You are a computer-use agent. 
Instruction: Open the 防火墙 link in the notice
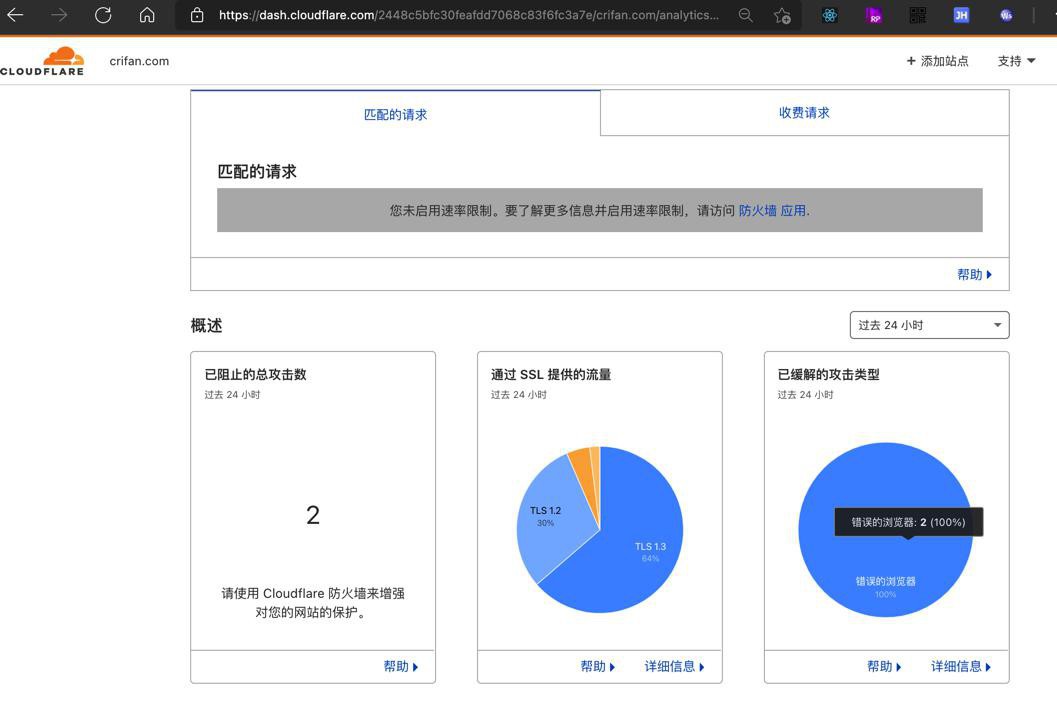pyautogui.click(x=758, y=210)
